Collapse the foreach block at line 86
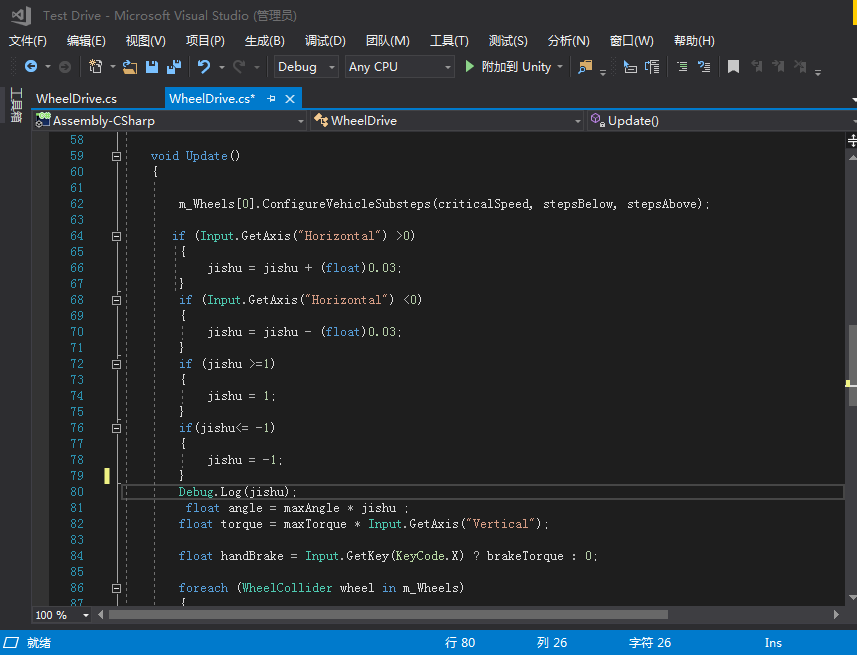Screen dimensions: 857x655 click(x=117, y=588)
